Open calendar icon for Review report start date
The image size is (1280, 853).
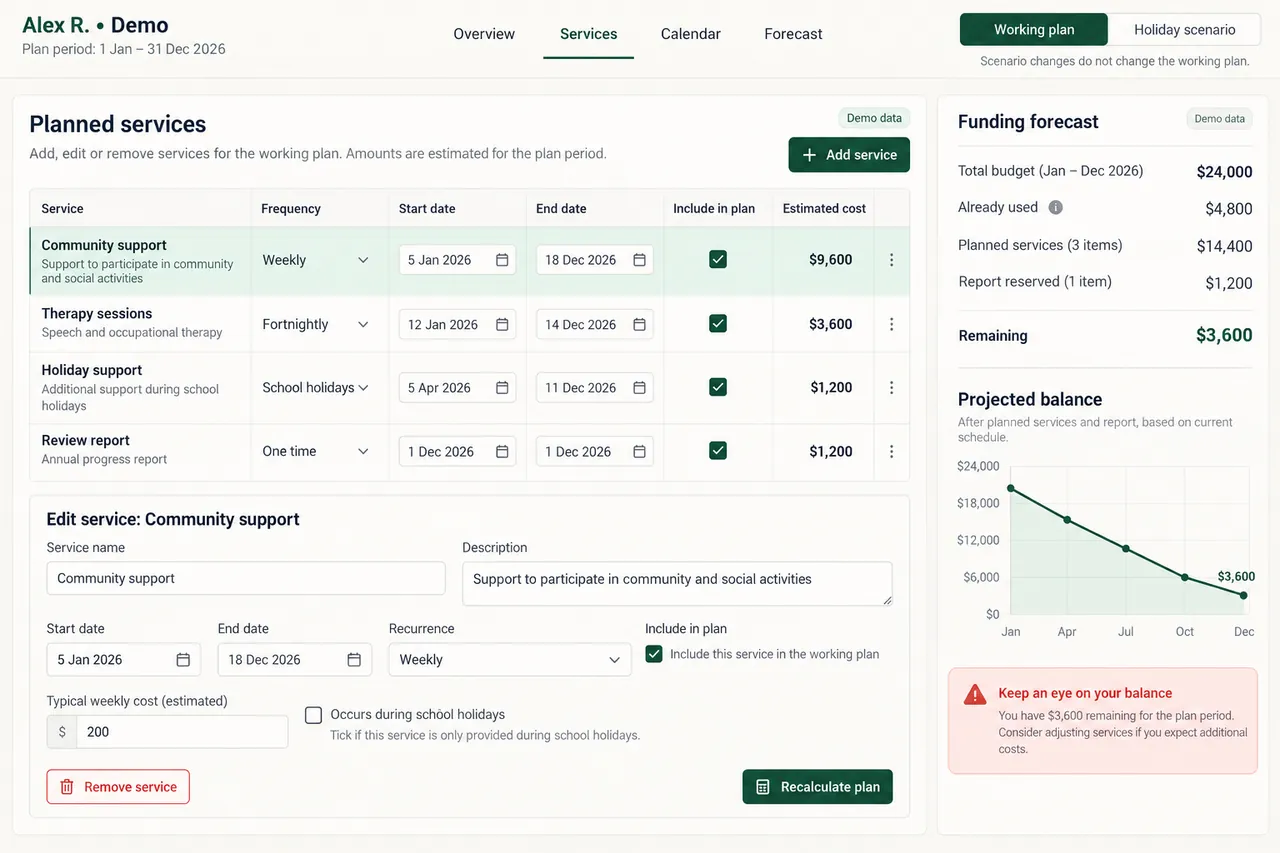coord(502,452)
